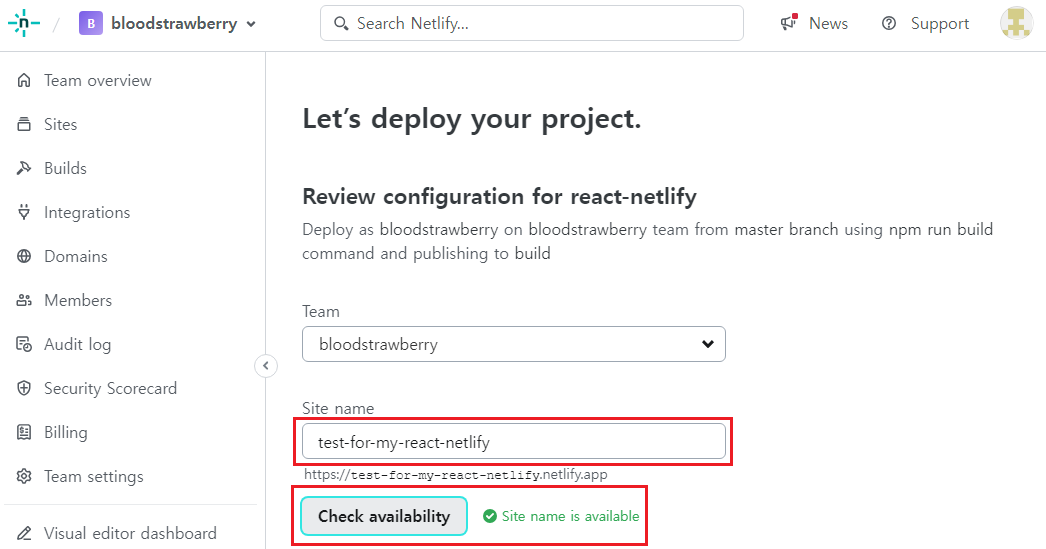The height and width of the screenshot is (549, 1046).
Task: Click the Billing receipt icon
Action: pos(24,432)
